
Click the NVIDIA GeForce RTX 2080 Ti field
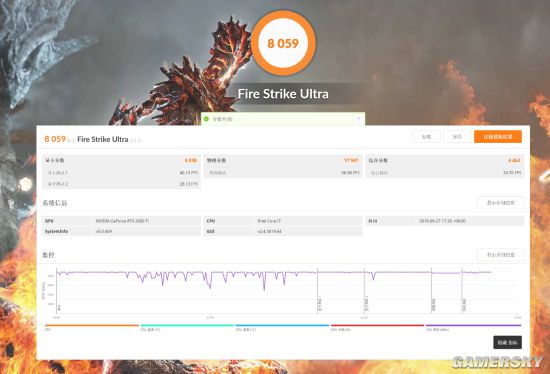(x=147, y=221)
